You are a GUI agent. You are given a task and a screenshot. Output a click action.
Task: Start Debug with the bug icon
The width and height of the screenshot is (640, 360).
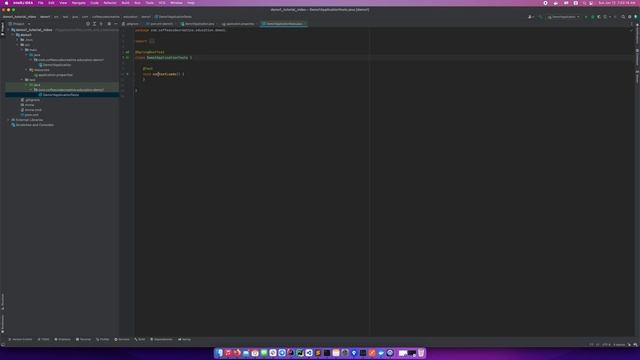(x=592, y=17)
